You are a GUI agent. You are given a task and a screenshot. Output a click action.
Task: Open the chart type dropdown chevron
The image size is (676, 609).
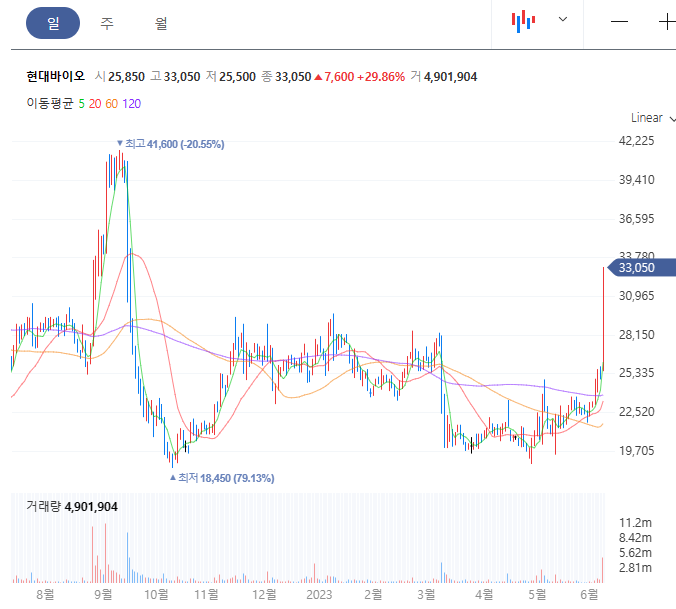tap(563, 19)
